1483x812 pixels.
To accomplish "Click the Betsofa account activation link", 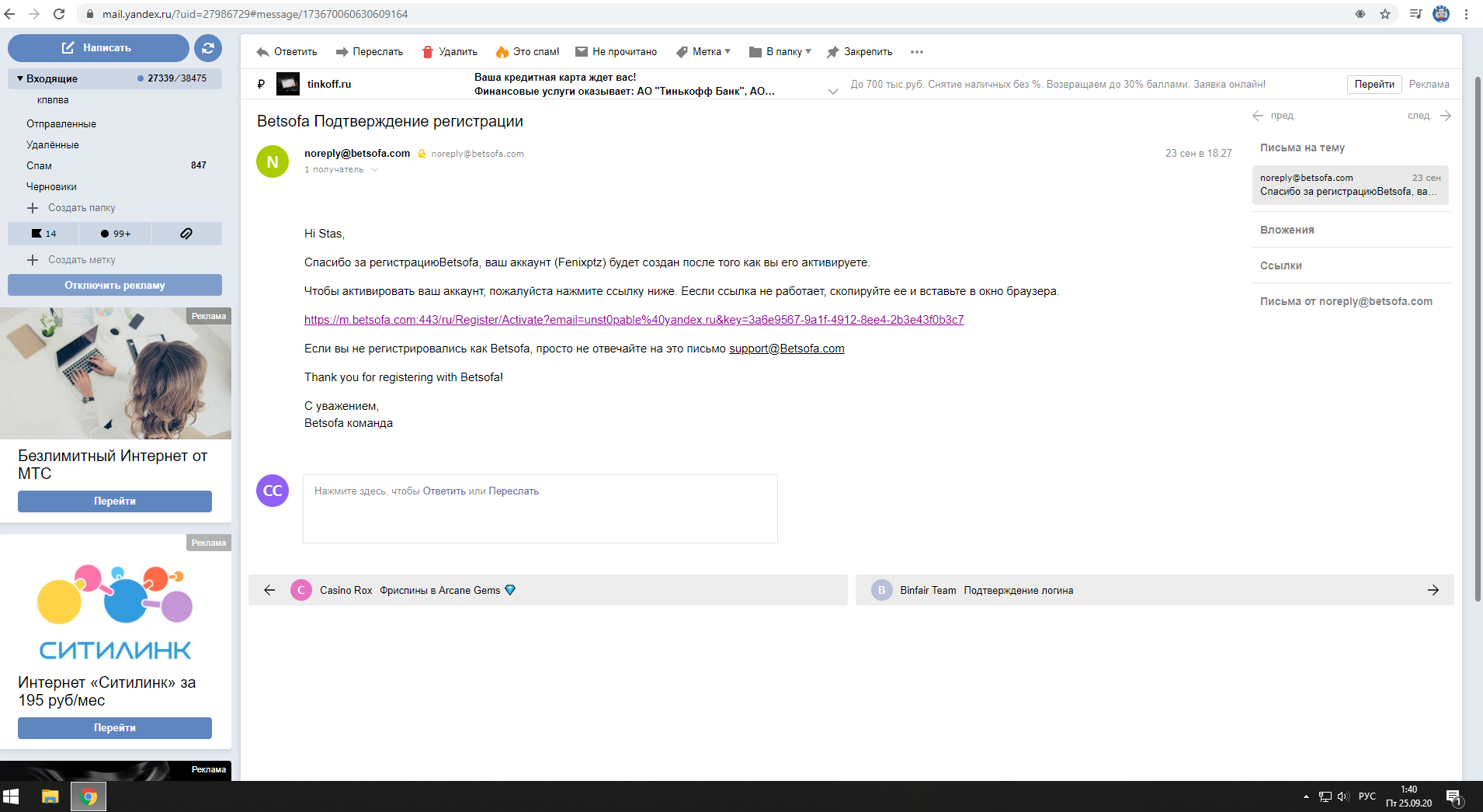I will coord(634,320).
